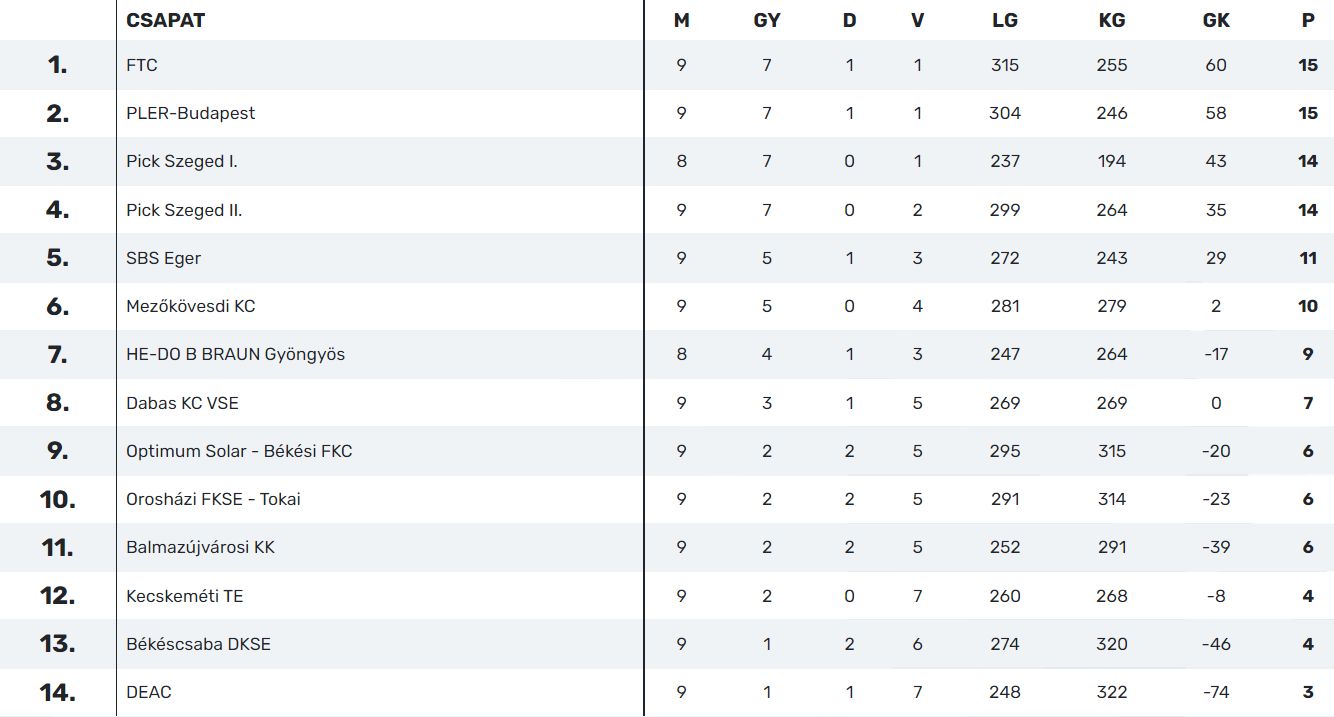This screenshot has width=1334, height=717.
Task: Click Békéscsaba DKSE team name
Action: coord(198,644)
